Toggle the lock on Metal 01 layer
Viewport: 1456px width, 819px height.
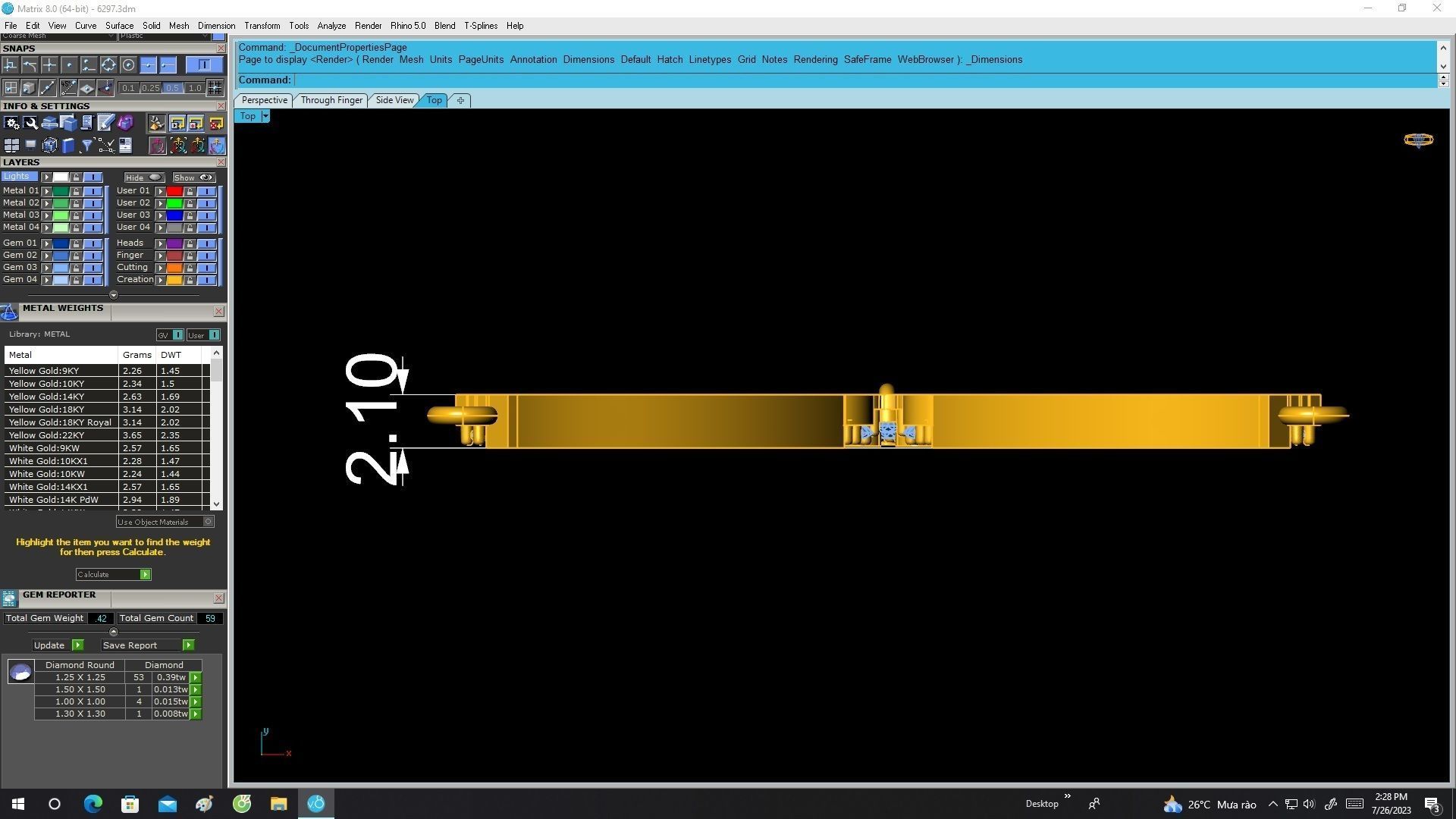point(76,191)
